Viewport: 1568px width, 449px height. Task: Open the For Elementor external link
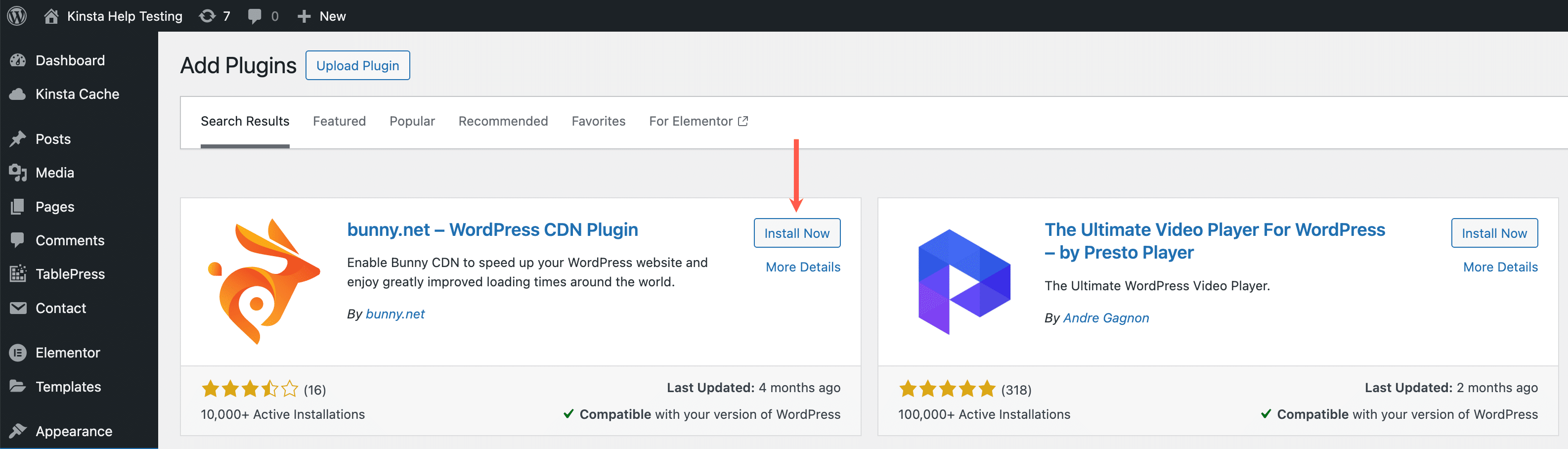(x=697, y=121)
